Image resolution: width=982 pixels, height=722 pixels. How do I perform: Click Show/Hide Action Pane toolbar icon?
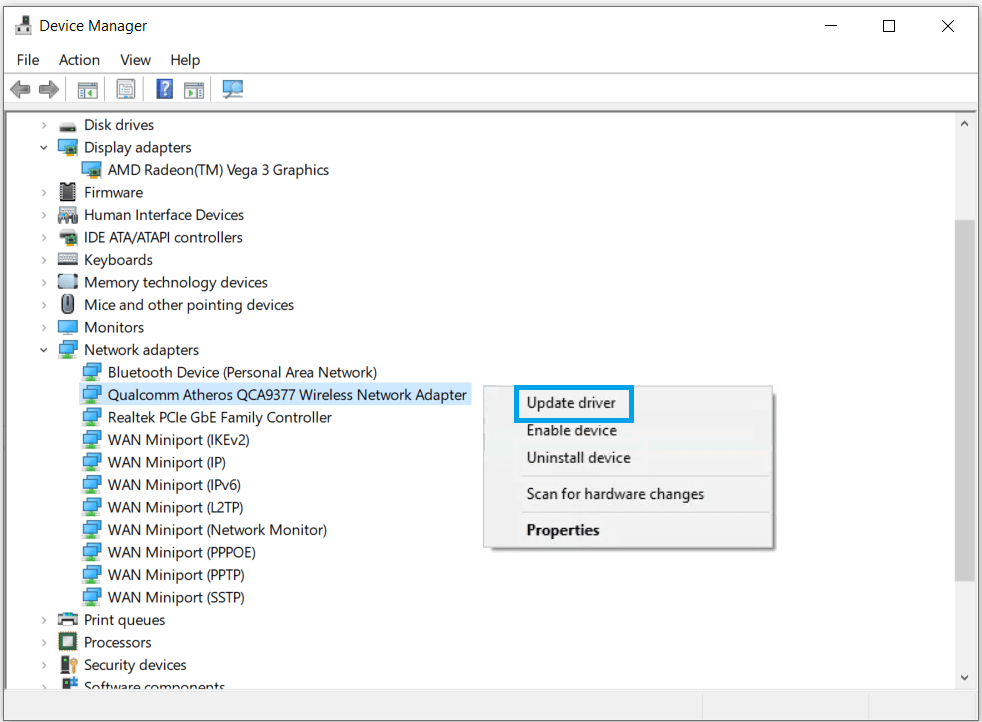click(x=194, y=90)
